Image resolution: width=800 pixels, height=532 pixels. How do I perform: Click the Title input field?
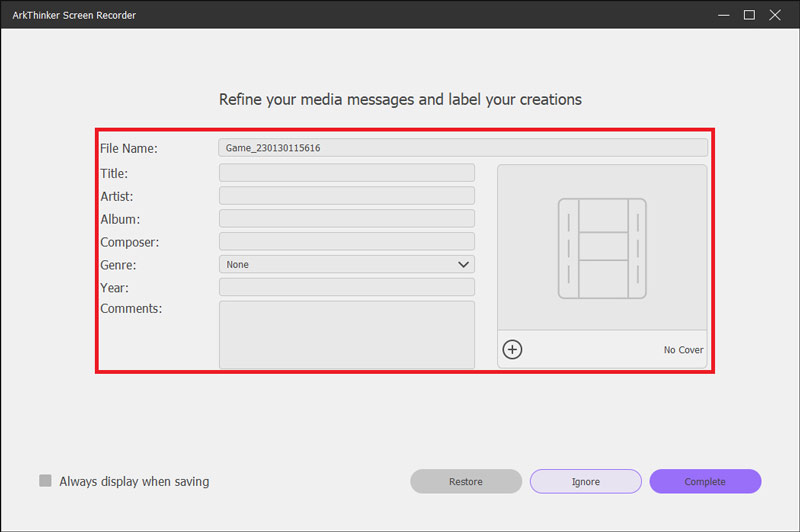pos(347,173)
